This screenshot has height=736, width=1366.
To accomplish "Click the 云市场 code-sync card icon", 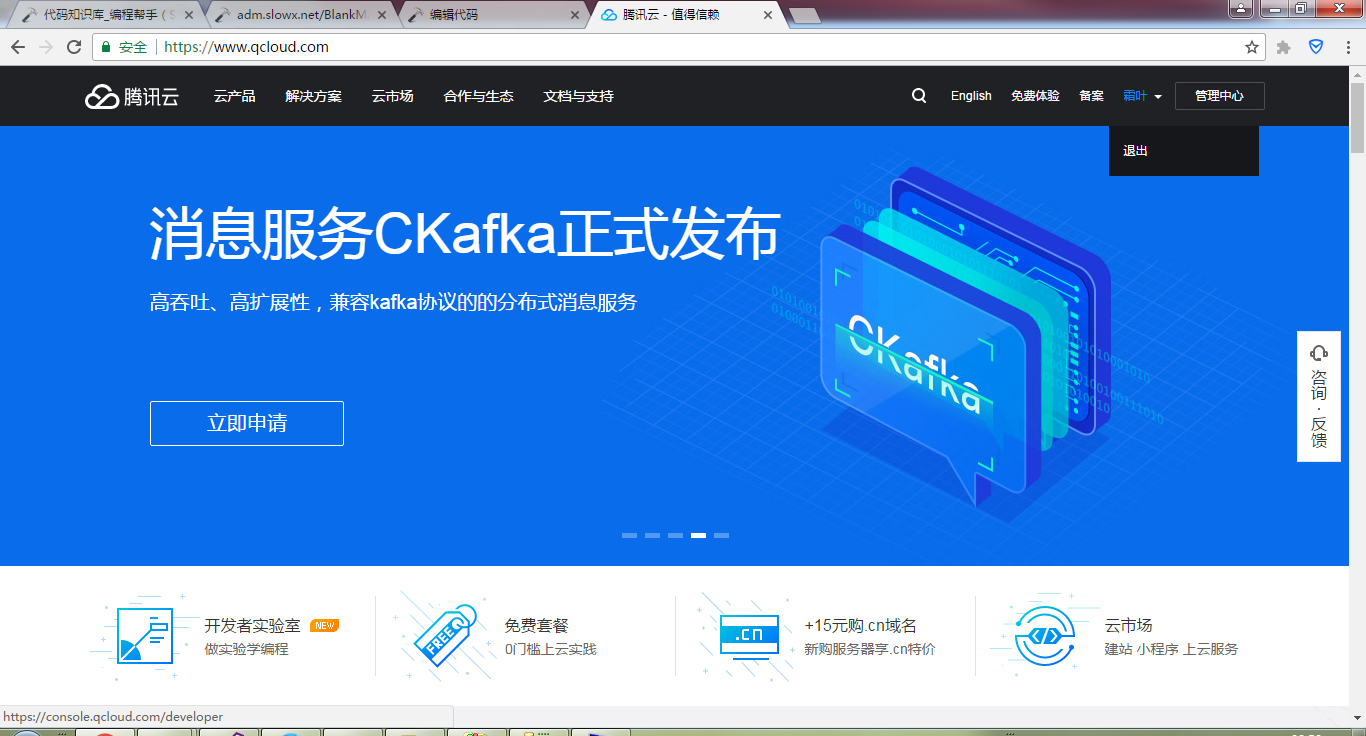I will [x=1045, y=635].
